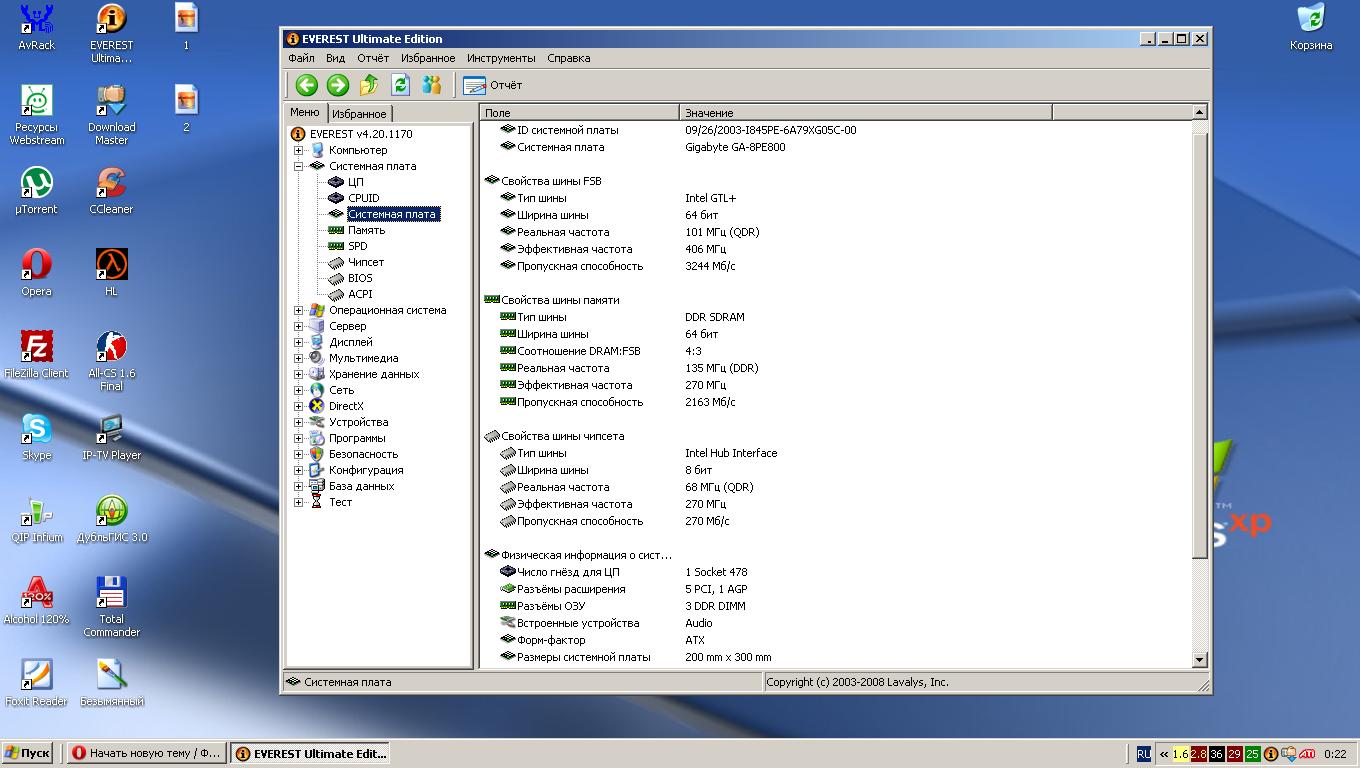This screenshot has height=768, width=1360.
Task: Open AvRack desktop icon
Action: point(37,27)
